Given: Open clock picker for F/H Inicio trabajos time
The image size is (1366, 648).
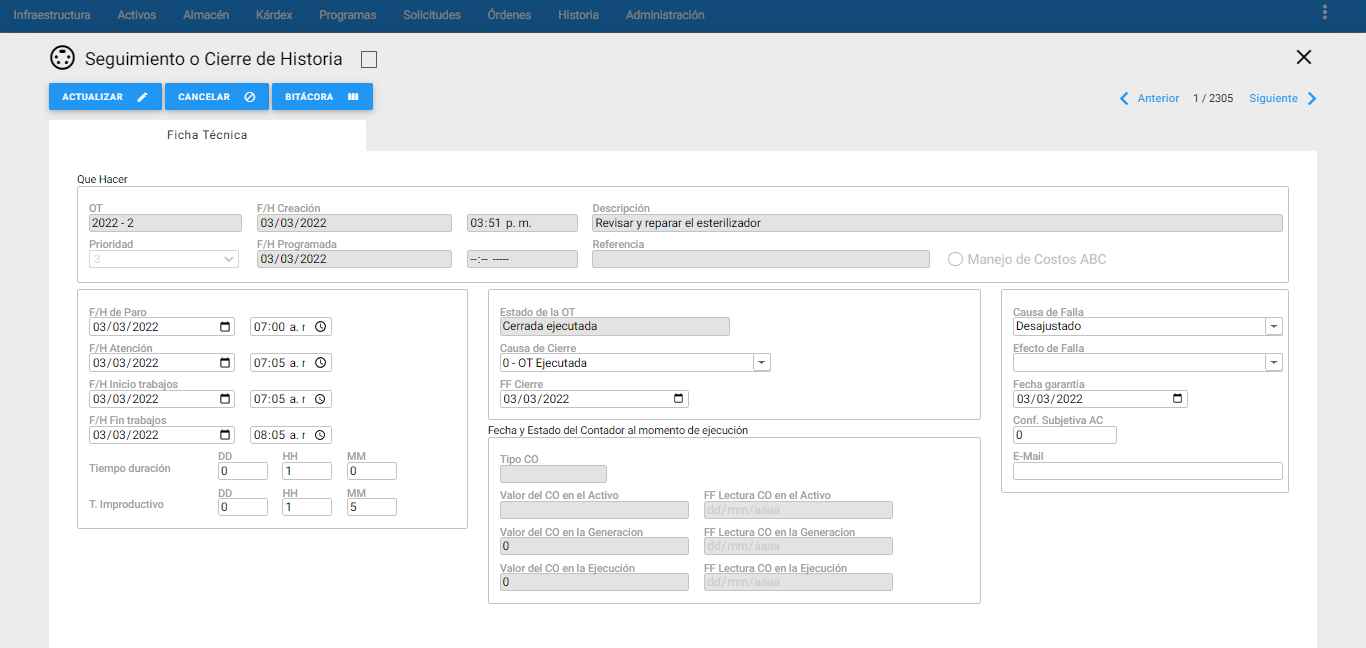Looking at the screenshot, I should [x=320, y=399].
